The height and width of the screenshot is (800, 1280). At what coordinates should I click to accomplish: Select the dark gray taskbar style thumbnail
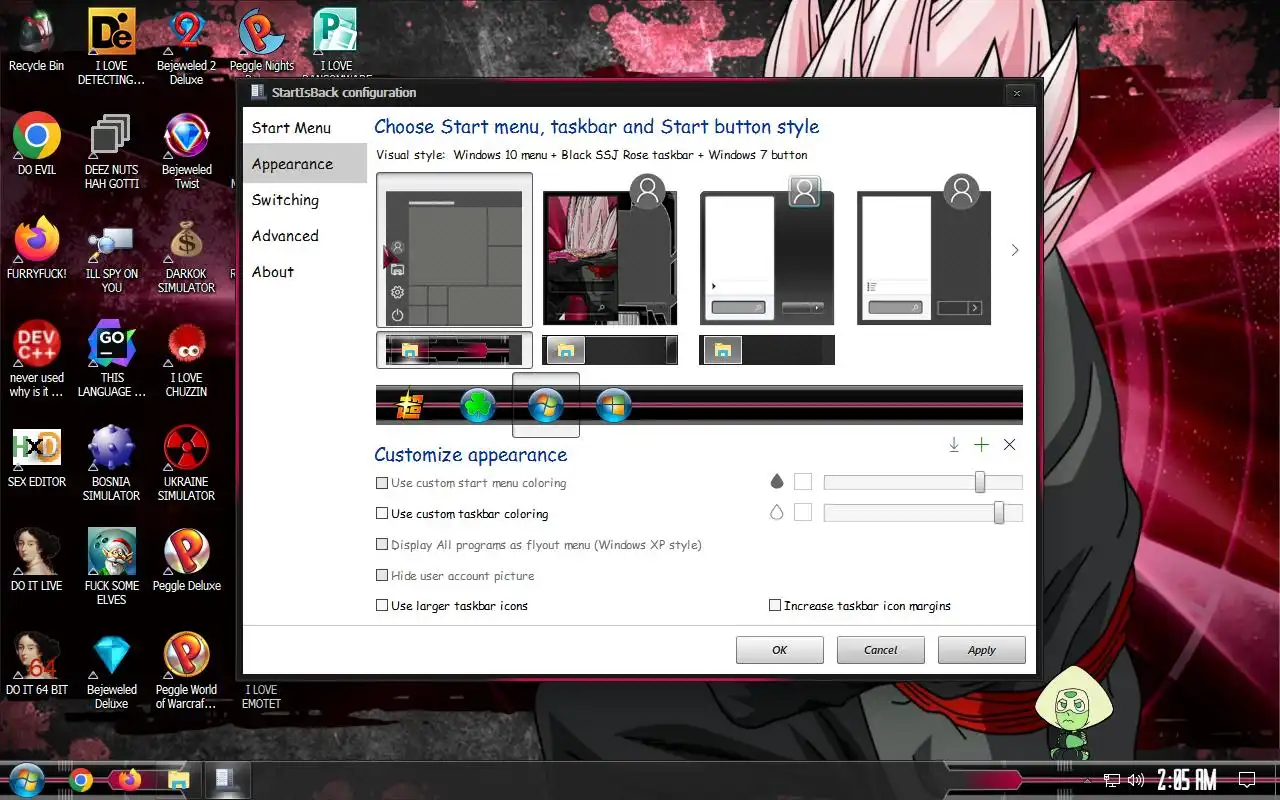610,350
